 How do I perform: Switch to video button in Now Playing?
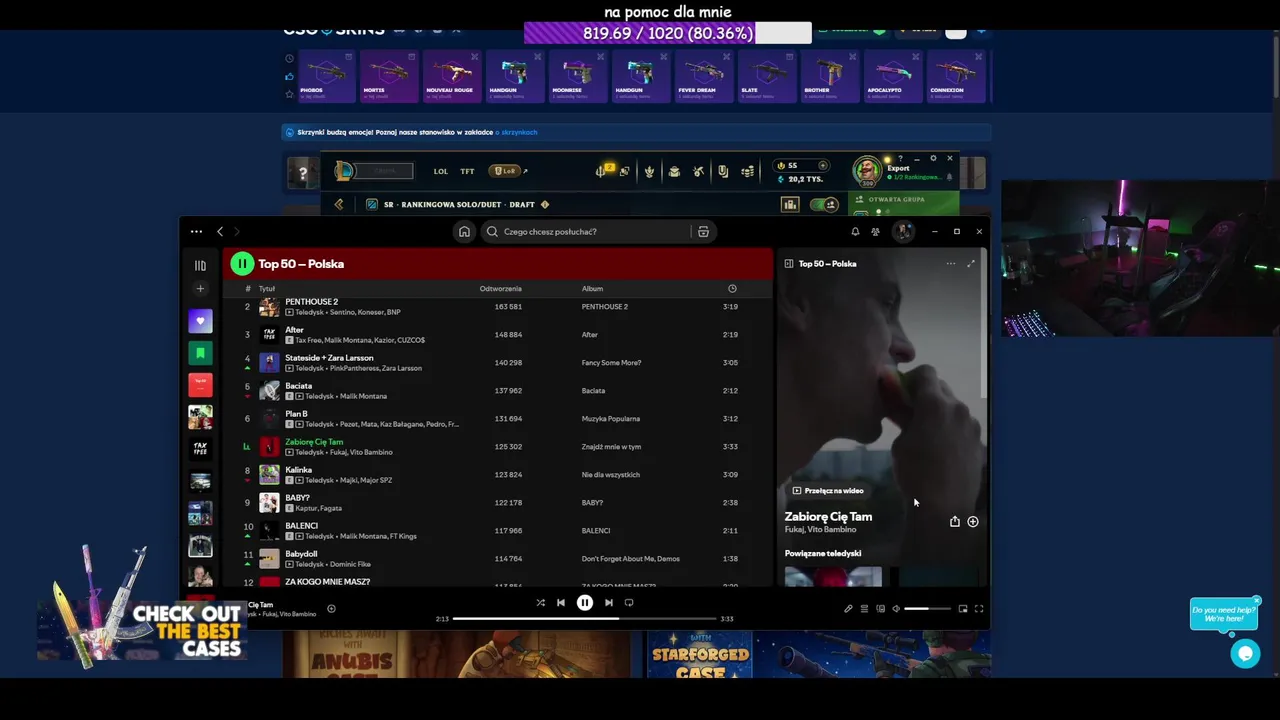(828, 491)
